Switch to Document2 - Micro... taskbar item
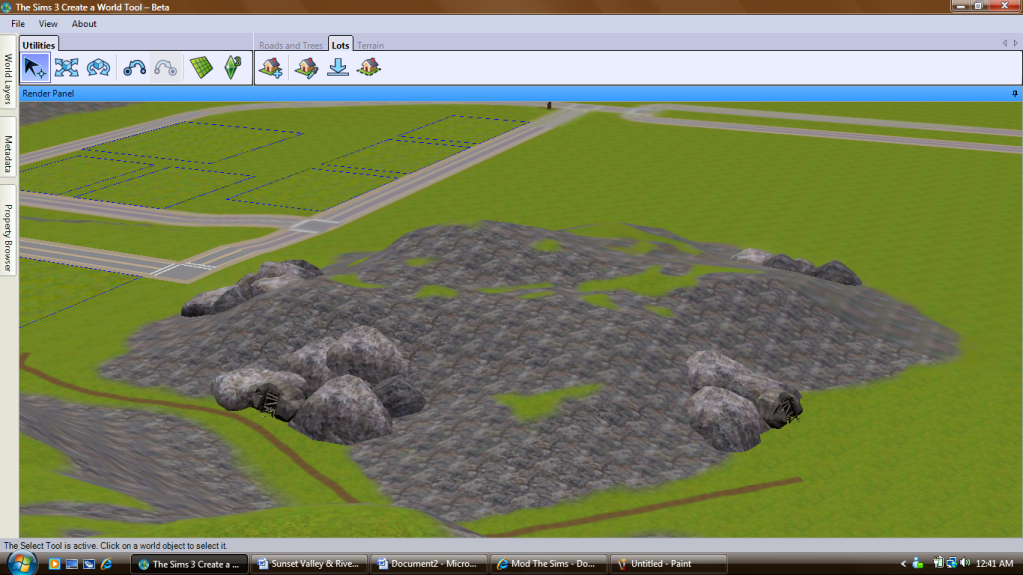The height and width of the screenshot is (575, 1023). click(428, 564)
